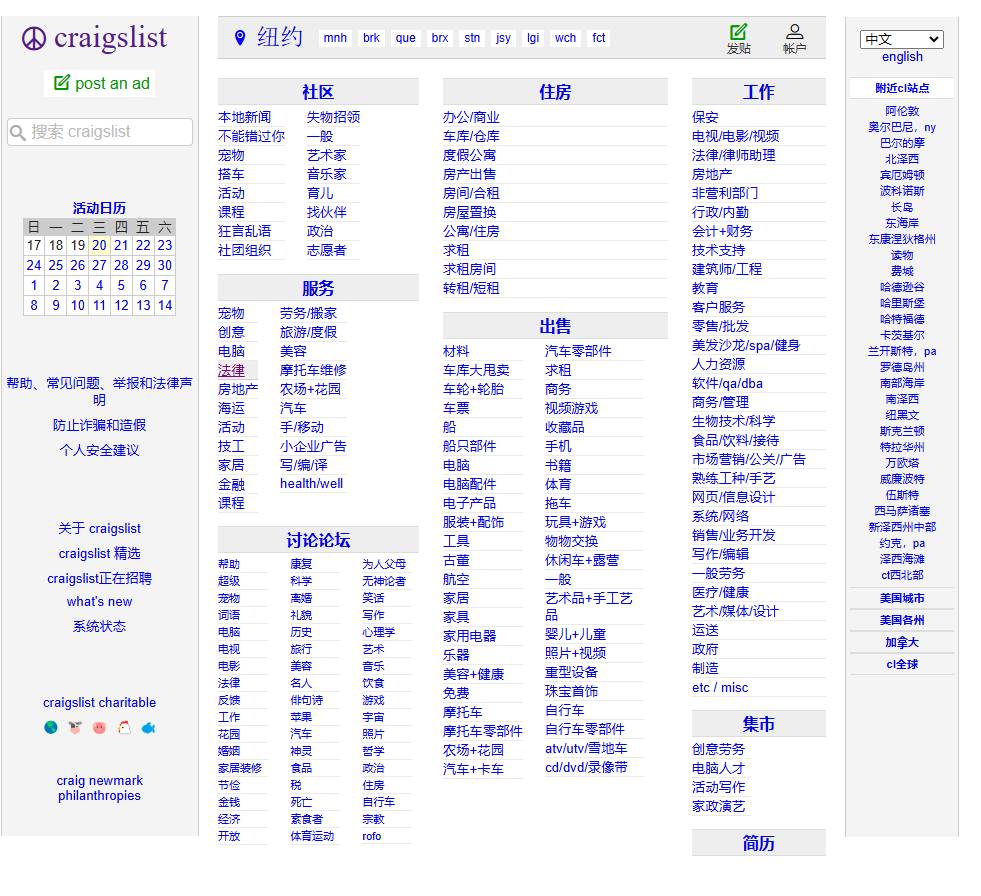Select the wch area tab
The width and height of the screenshot is (981, 896).
[565, 38]
